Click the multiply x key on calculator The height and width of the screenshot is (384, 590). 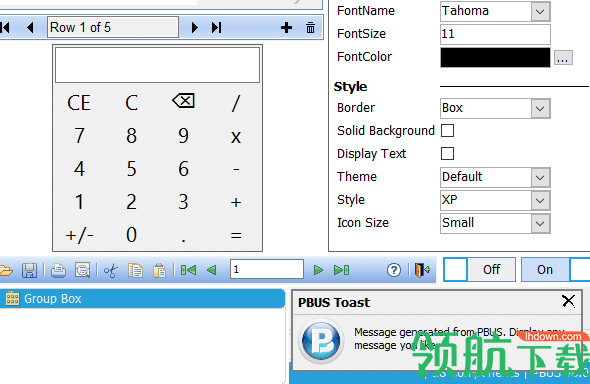click(236, 137)
